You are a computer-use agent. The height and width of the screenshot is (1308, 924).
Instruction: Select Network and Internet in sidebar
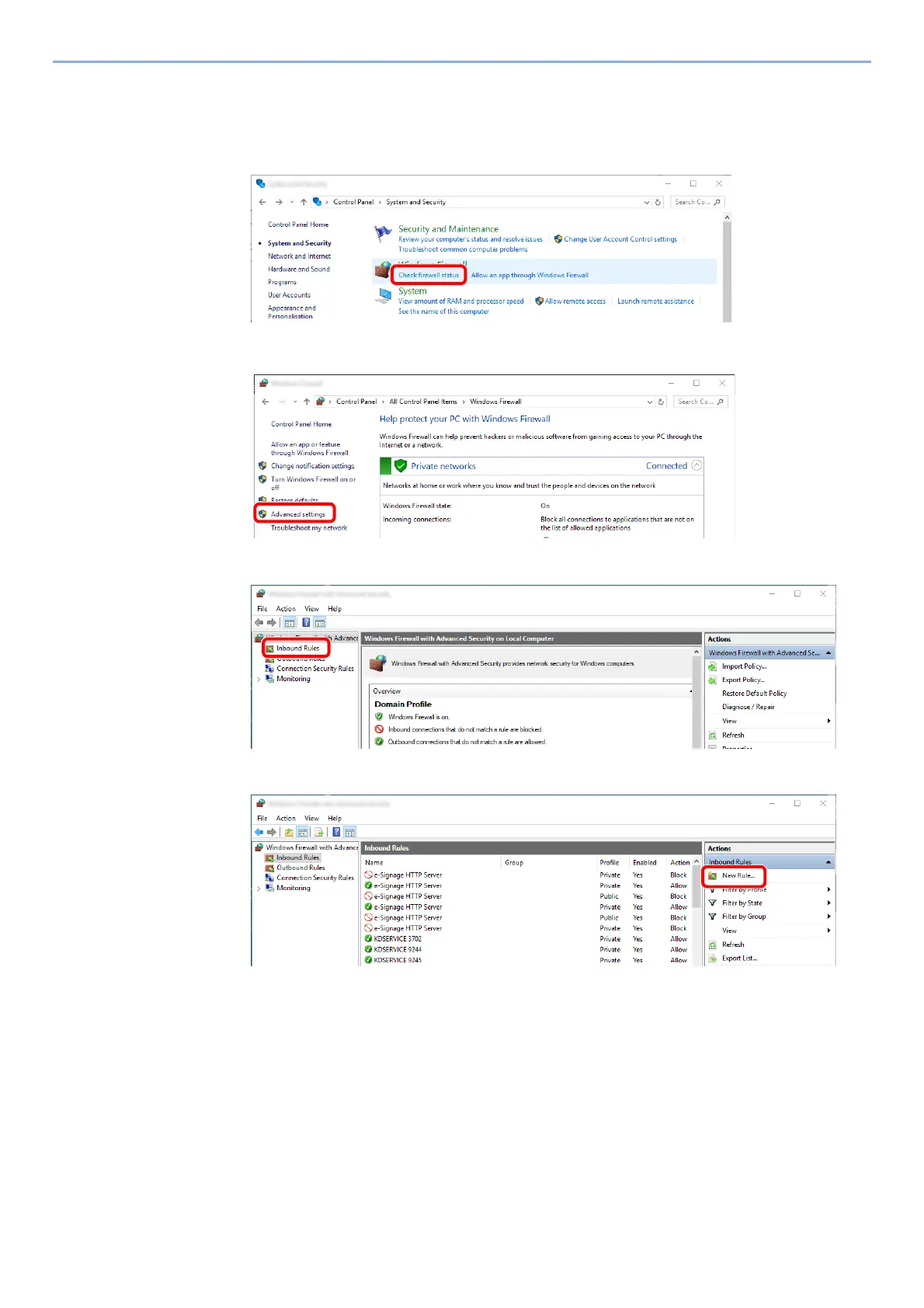pos(299,256)
